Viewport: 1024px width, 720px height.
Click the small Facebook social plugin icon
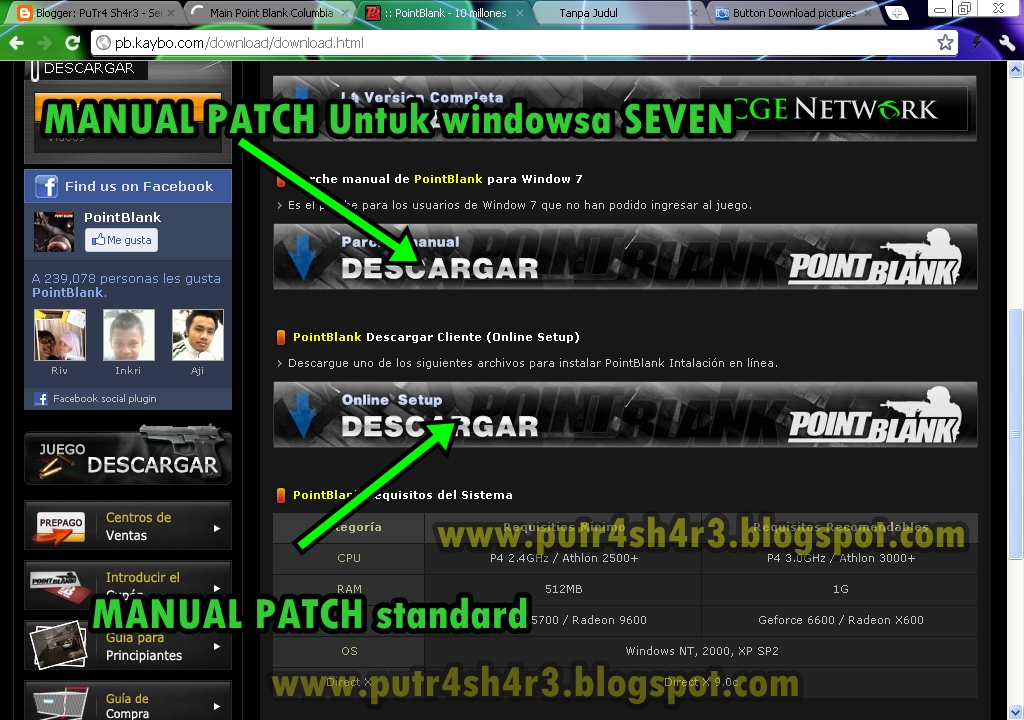(x=41, y=399)
